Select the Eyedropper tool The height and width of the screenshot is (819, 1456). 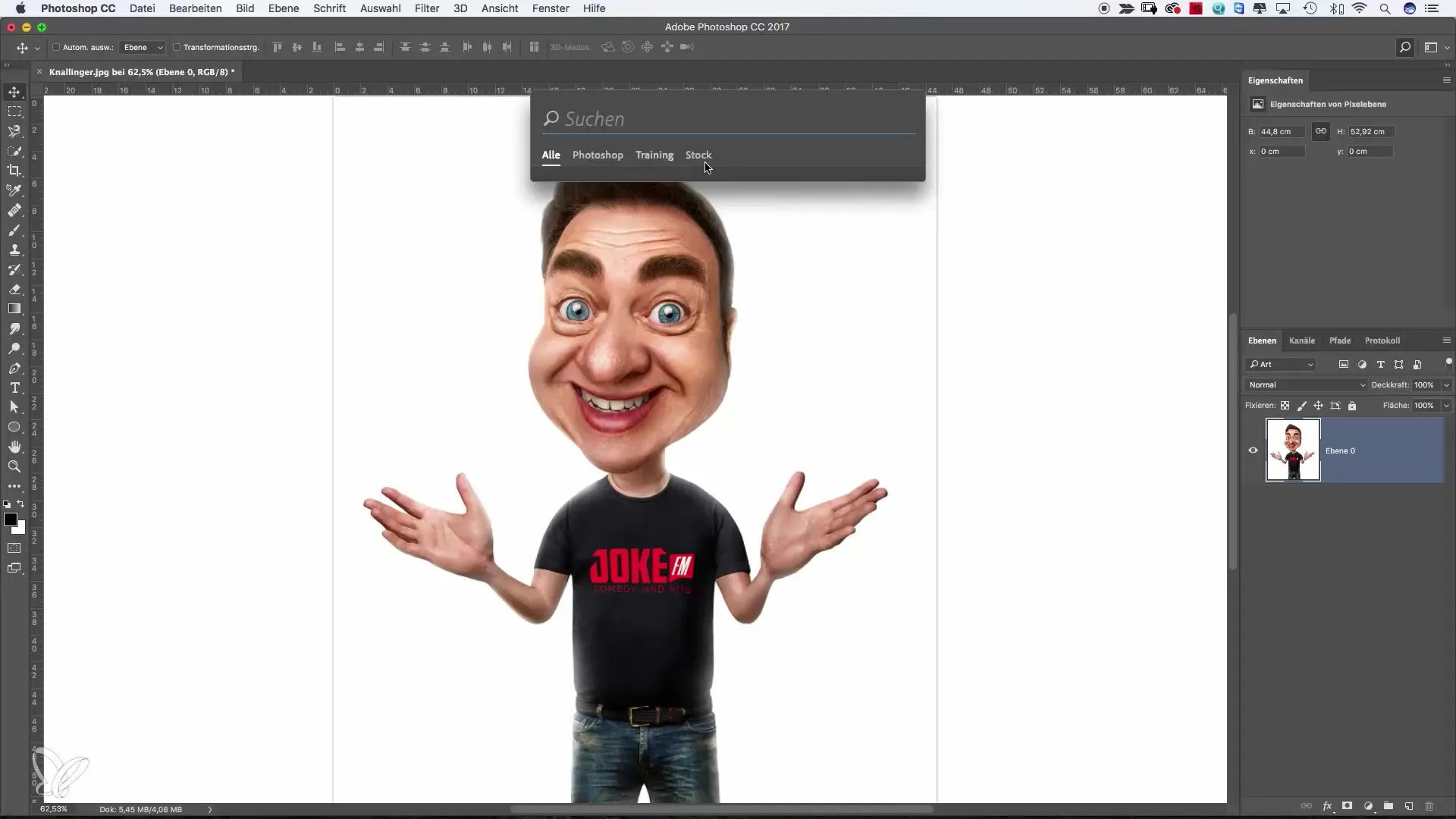[x=14, y=190]
